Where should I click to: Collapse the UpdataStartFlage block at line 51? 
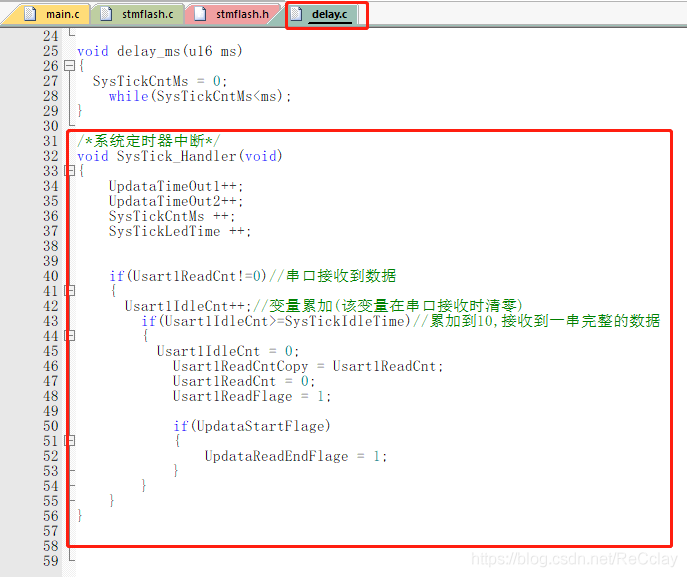(69, 441)
